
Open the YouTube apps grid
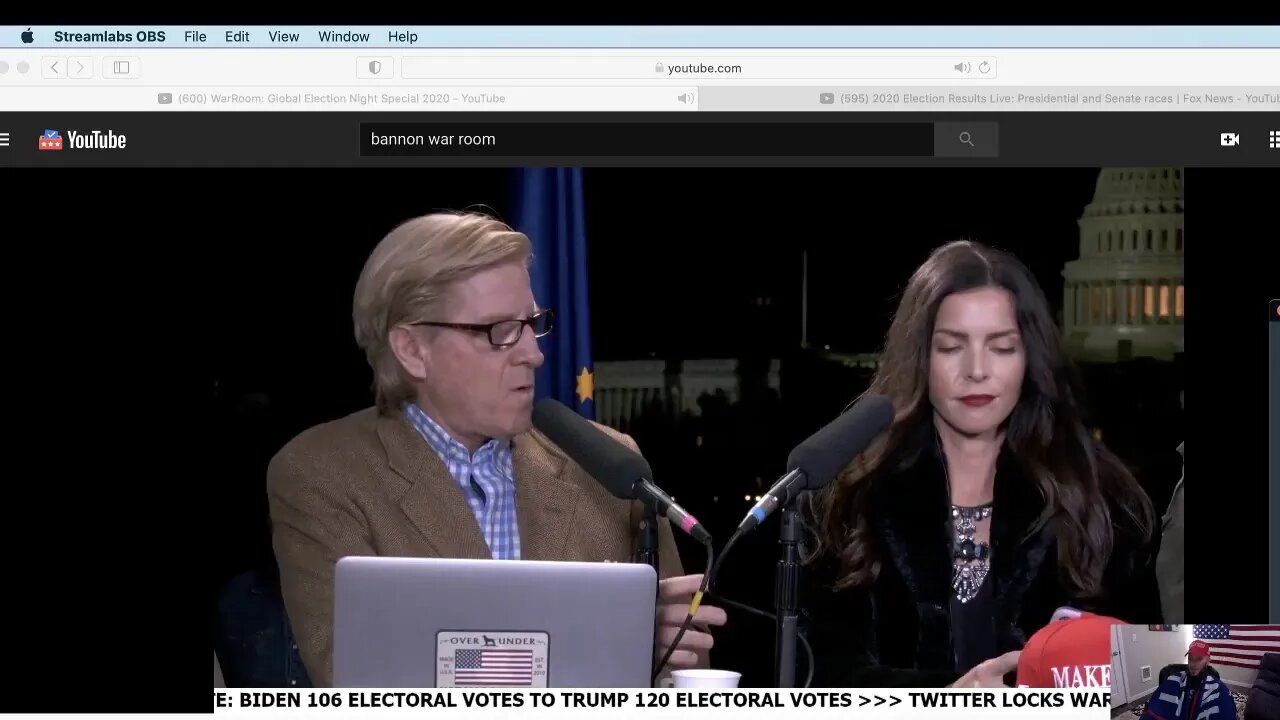tap(1274, 139)
